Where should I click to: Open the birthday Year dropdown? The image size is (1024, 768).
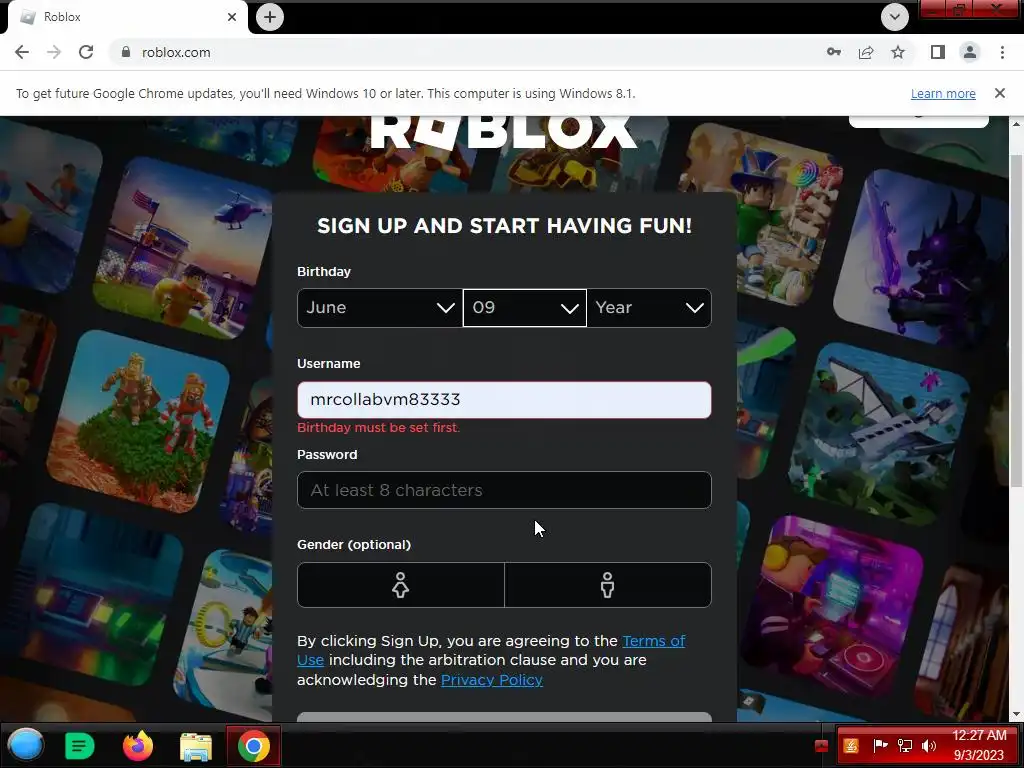[649, 308]
